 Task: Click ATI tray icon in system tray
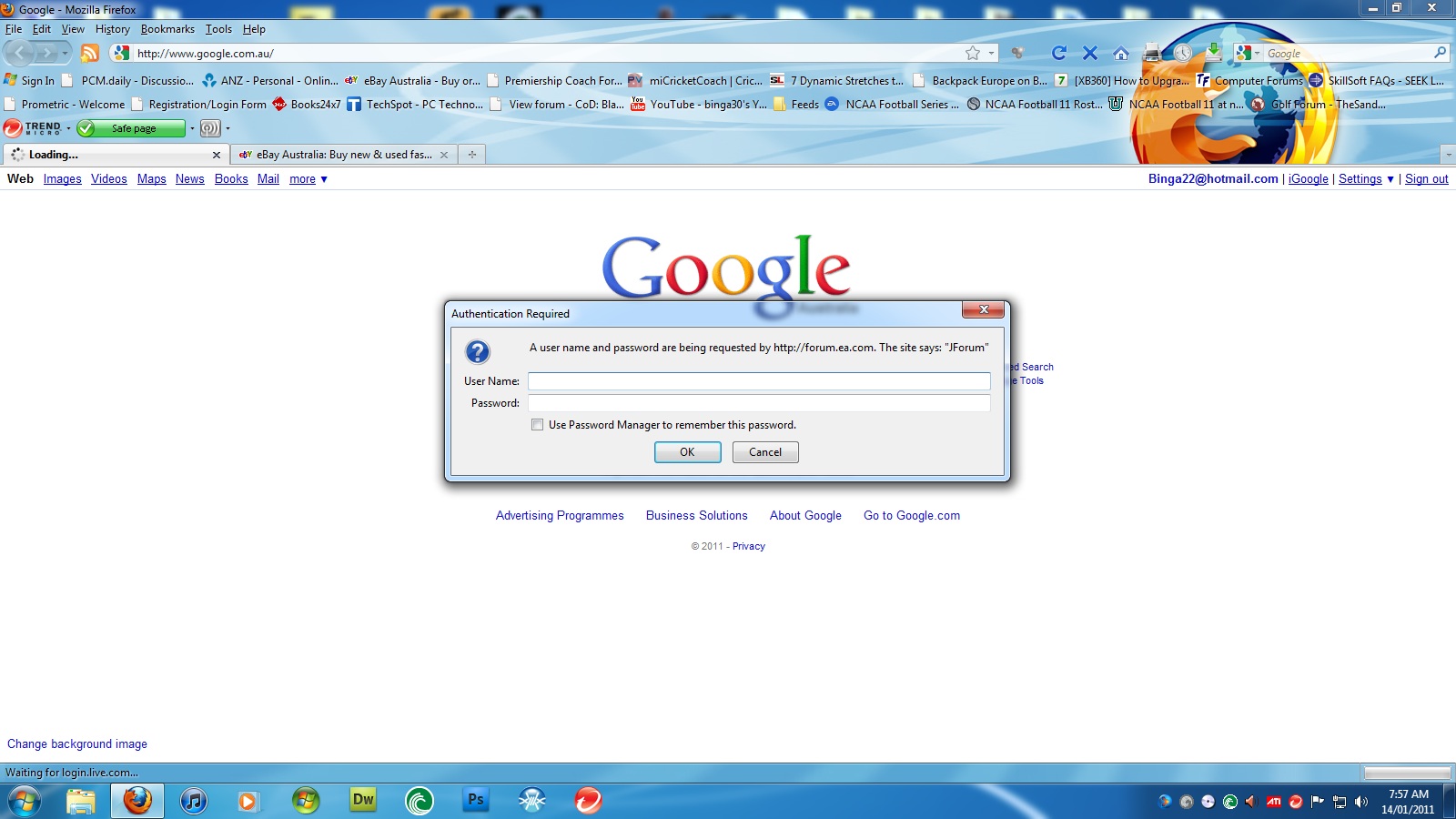1274,802
